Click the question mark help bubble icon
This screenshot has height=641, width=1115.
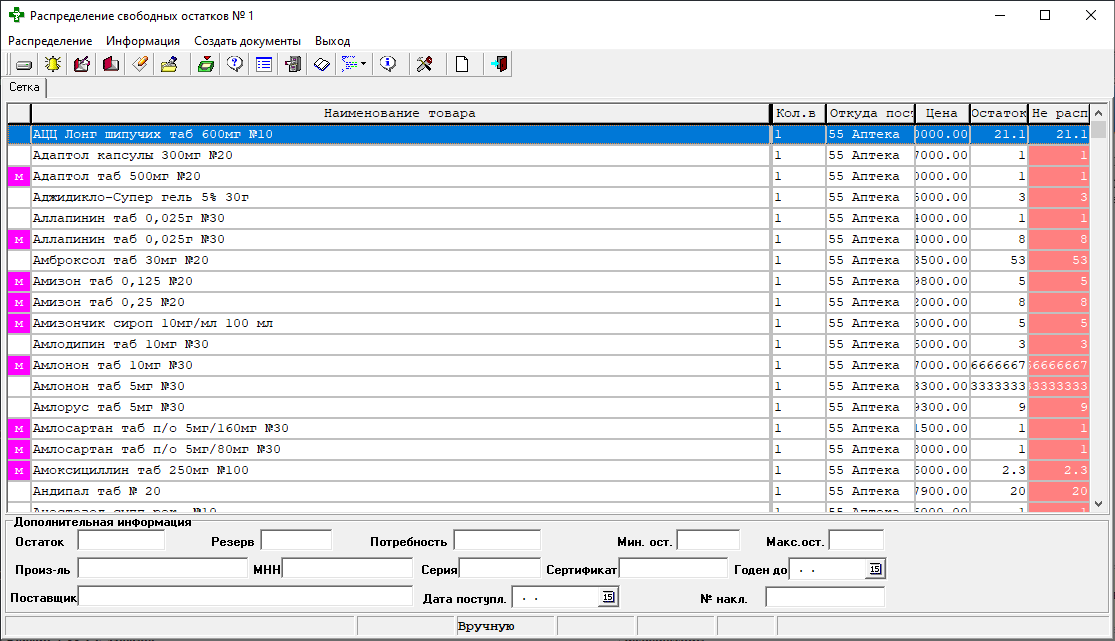coord(235,64)
